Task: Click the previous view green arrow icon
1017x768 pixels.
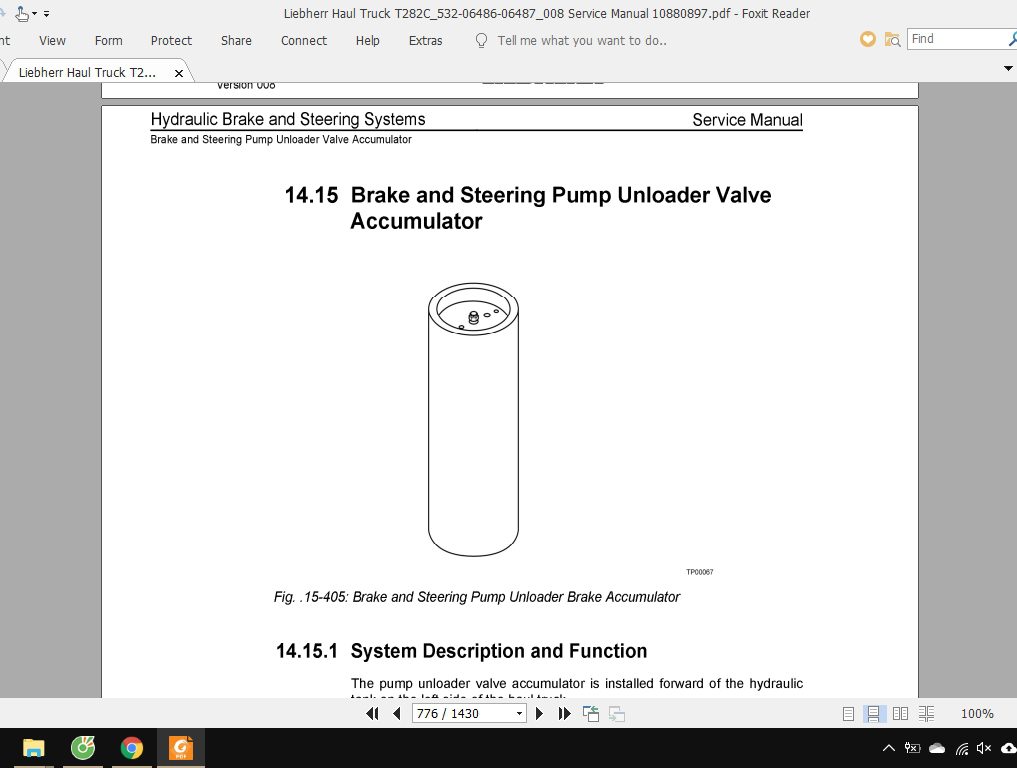Action: click(590, 713)
